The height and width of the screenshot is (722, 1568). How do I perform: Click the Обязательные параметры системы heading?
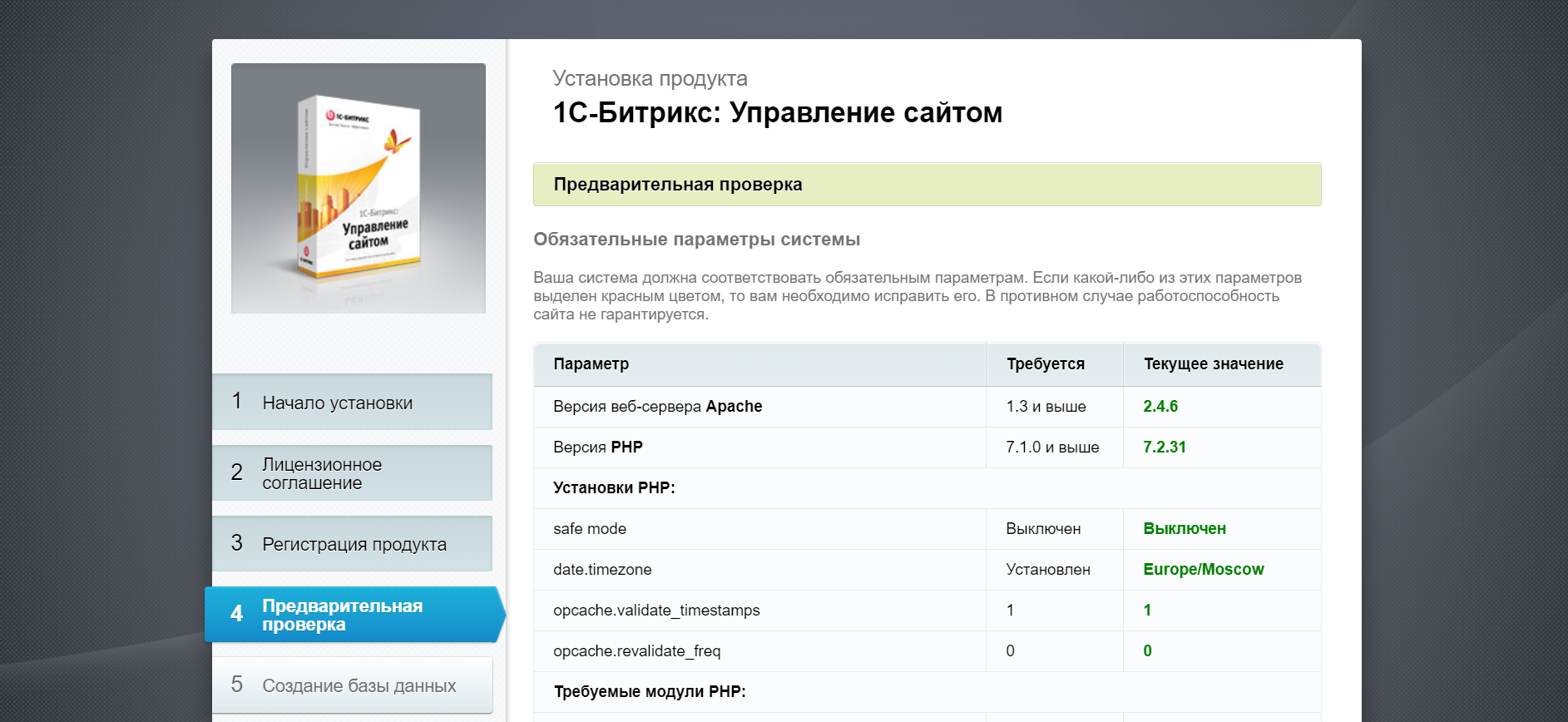[x=697, y=240]
